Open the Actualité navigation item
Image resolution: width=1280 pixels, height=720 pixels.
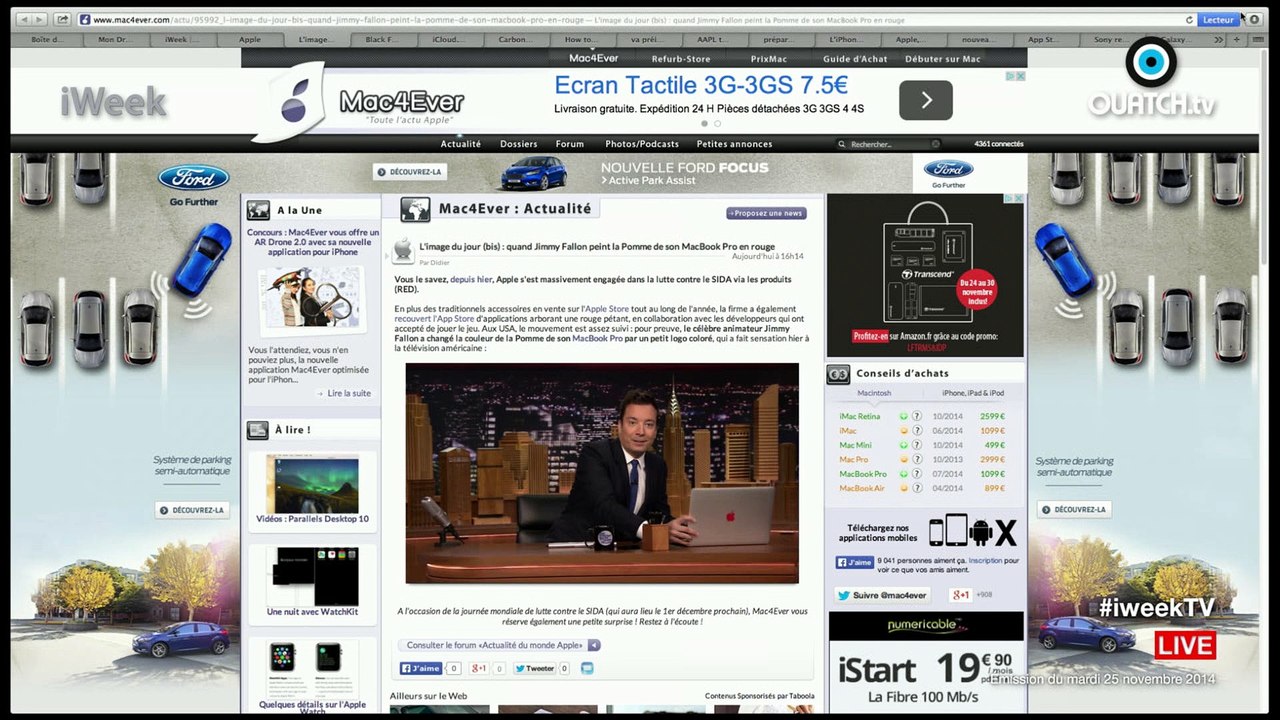(x=461, y=144)
